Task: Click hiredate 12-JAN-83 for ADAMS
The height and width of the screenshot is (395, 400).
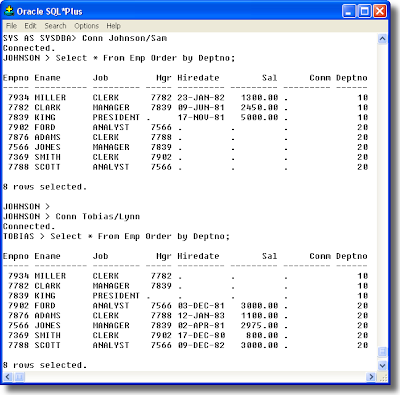Action: (x=201, y=315)
